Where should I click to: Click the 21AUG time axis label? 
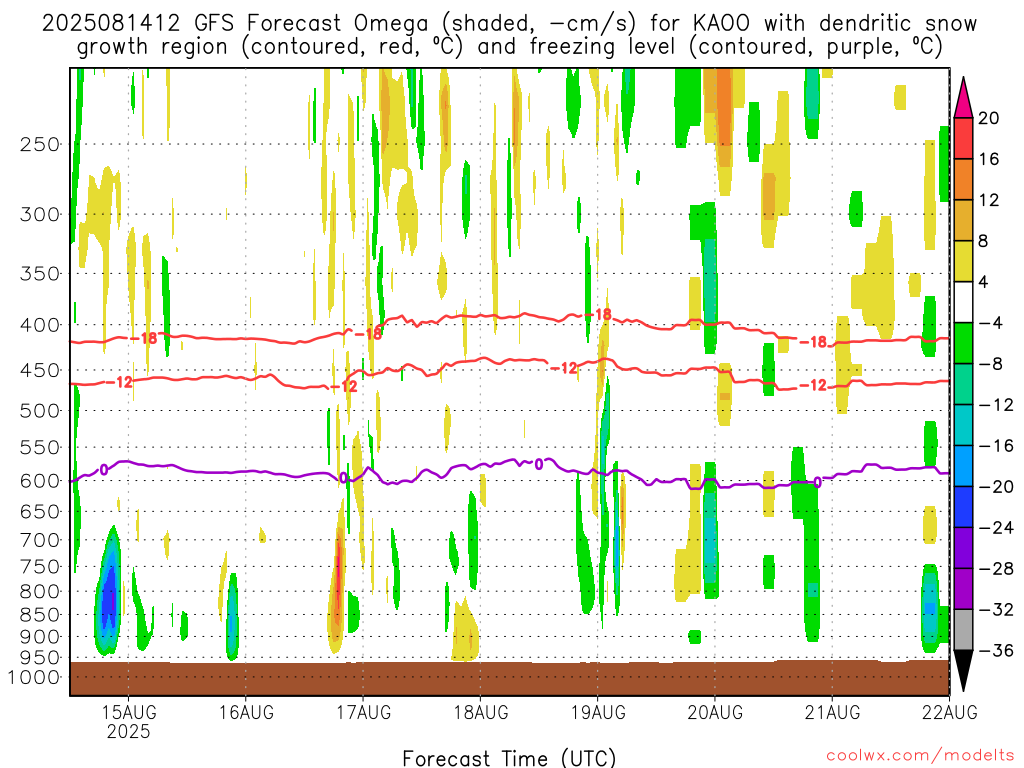(832, 711)
